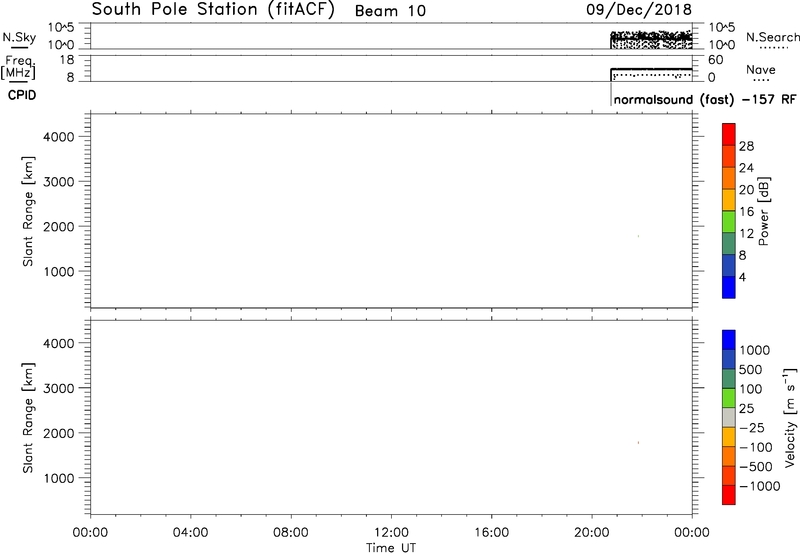
Task: Click the '16:00' time axis label
Action: [491, 533]
